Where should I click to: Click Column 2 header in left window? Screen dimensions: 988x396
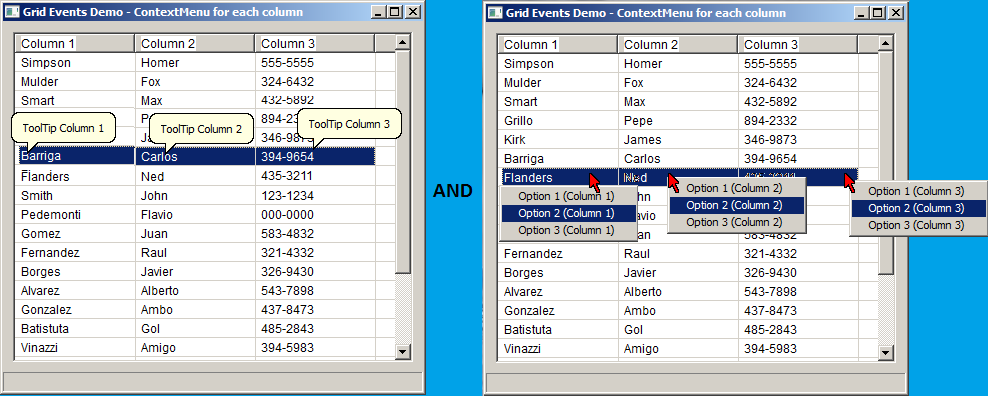click(x=195, y=44)
